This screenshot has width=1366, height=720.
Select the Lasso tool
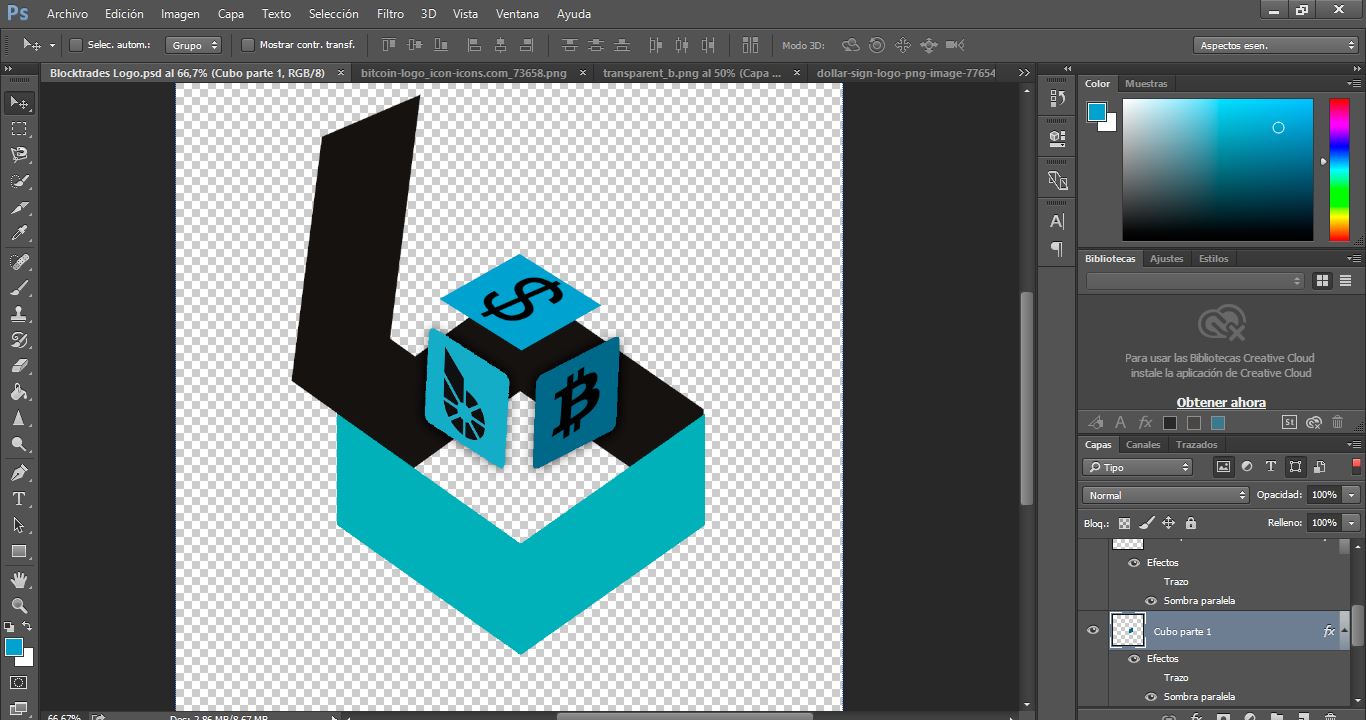point(19,154)
